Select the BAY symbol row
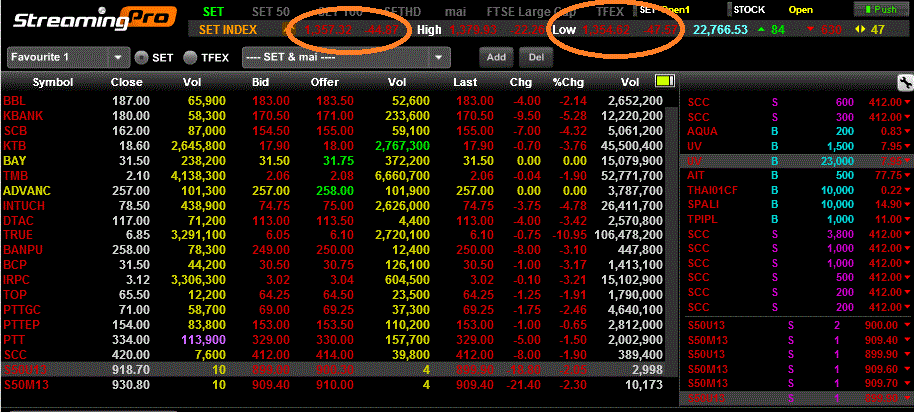This screenshot has height=412, width=914. (333, 160)
